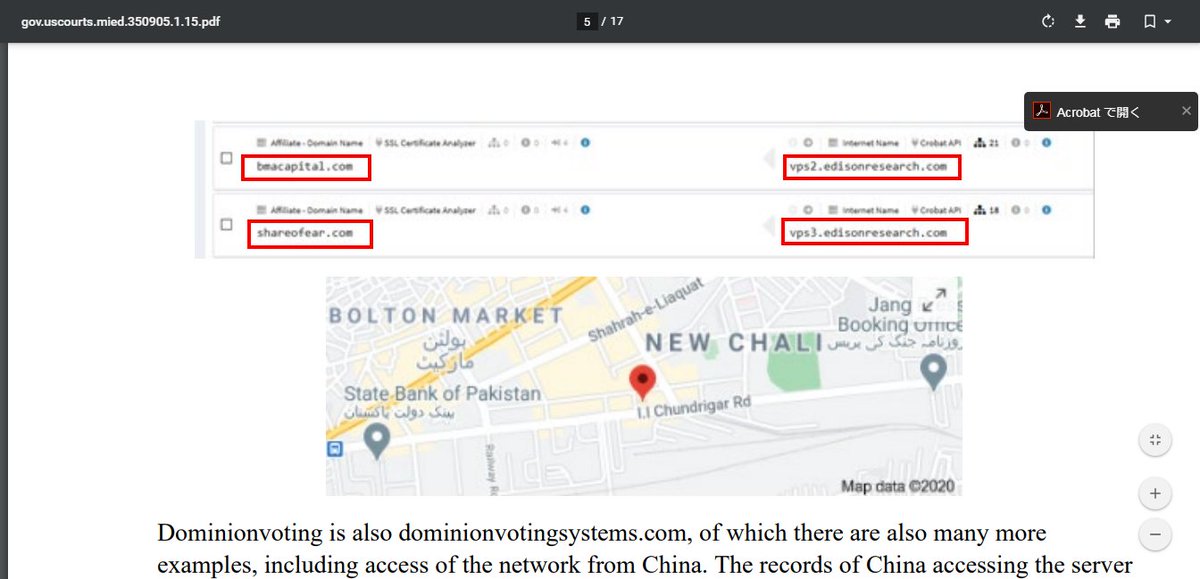Click 'Affiliate - Domain Name' label in bmacapital row
Viewport: 1200px width, 579px height.
(x=316, y=143)
